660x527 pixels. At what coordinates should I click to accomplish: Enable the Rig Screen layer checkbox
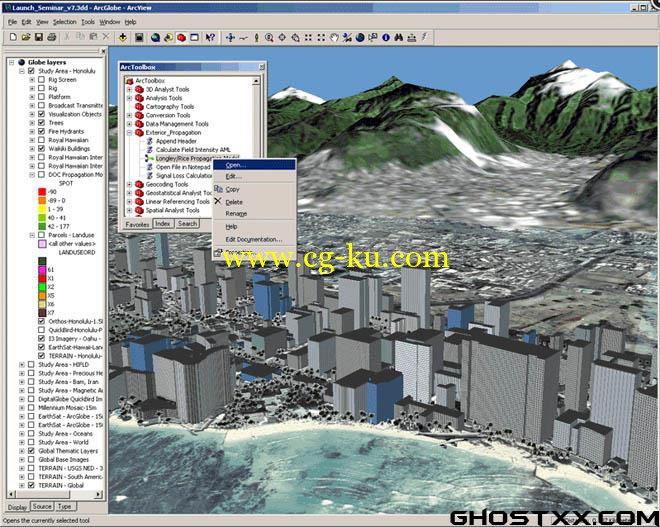(41, 80)
